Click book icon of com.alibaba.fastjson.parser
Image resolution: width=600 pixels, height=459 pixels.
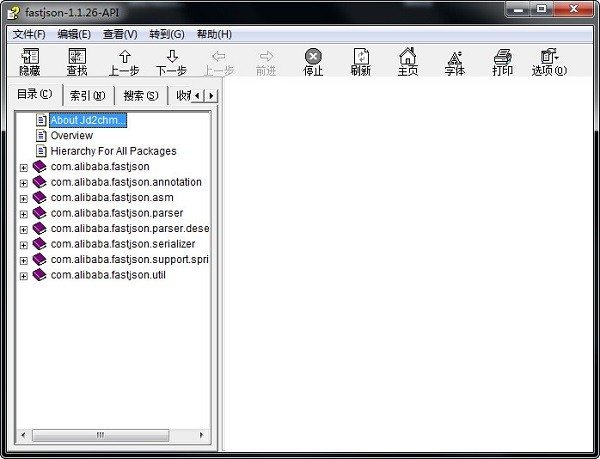click(39, 213)
